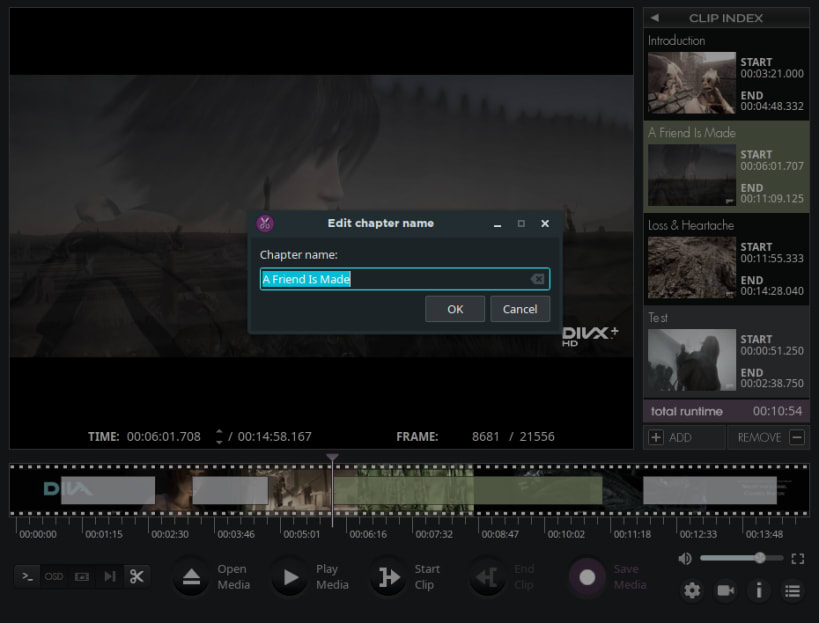This screenshot has height=623, width=819.
Task: Set clip start with Start Clip icon
Action: coord(389,577)
